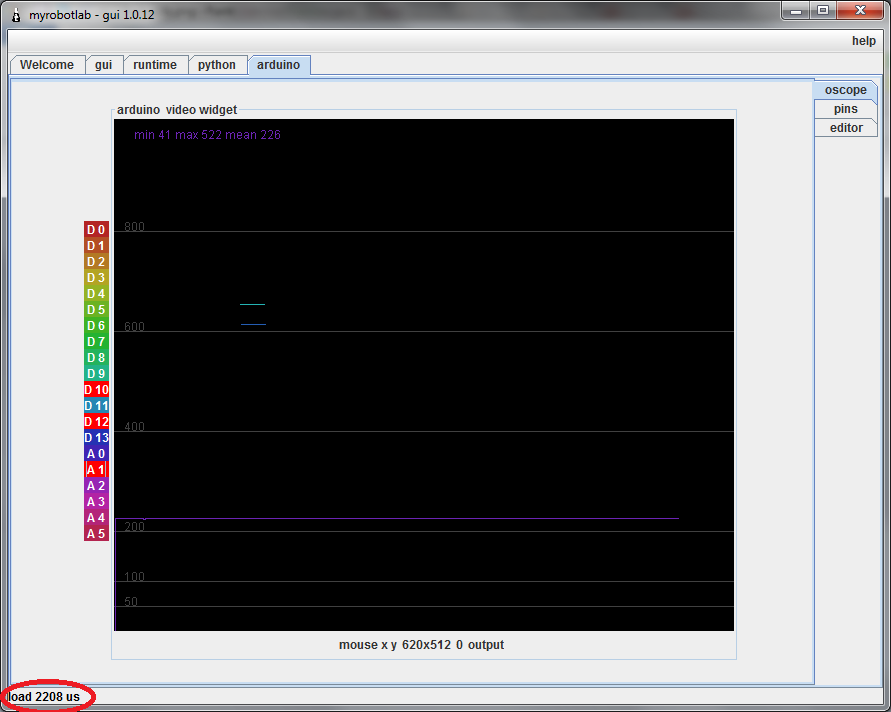The height and width of the screenshot is (712, 891).
Task: Toggle pin D 12 trace button
Action: (x=96, y=422)
